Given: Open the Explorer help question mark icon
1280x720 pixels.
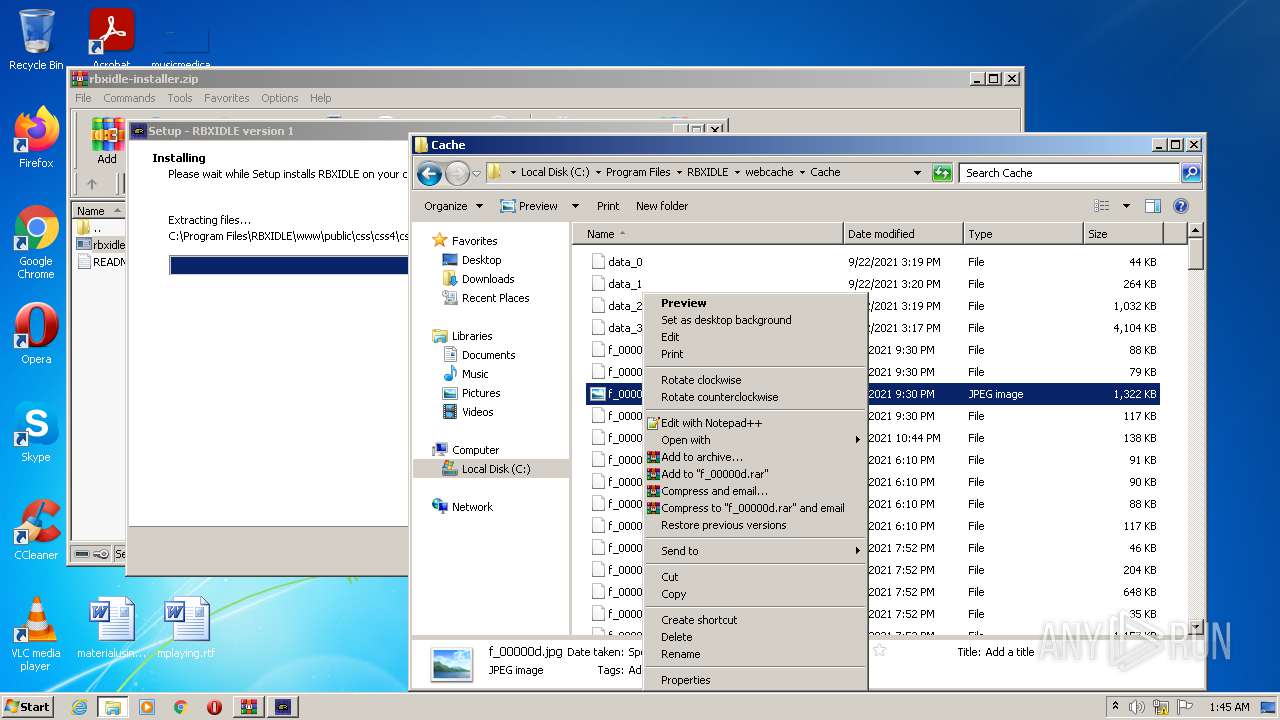Looking at the screenshot, I should click(1180, 206).
